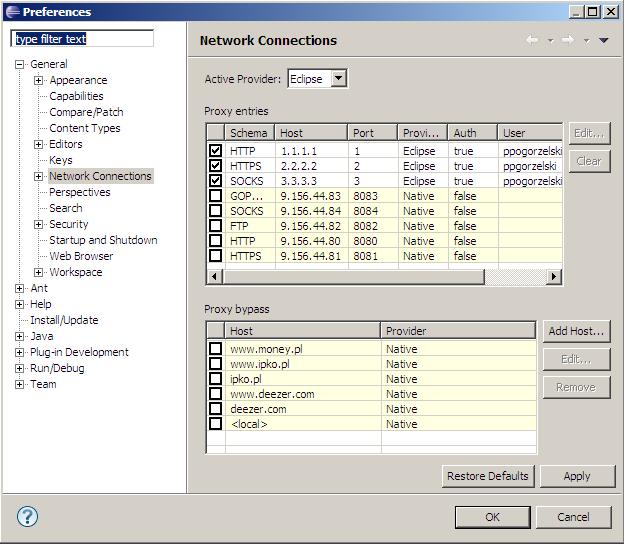The width and height of the screenshot is (624, 544).
Task: Expand the Team node
Action: pyautogui.click(x=19, y=384)
